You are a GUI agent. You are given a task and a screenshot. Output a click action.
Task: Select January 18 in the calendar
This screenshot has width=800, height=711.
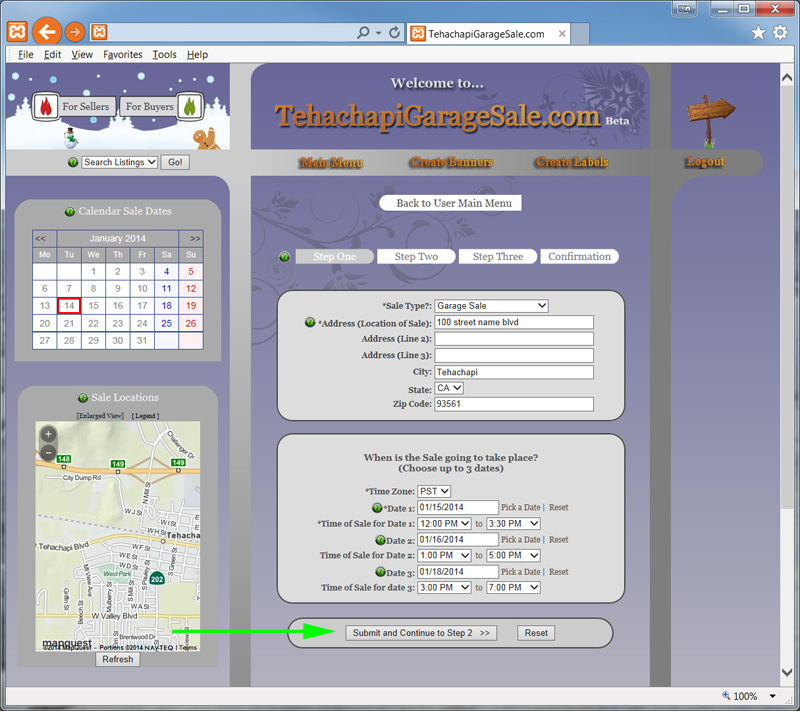[167, 306]
